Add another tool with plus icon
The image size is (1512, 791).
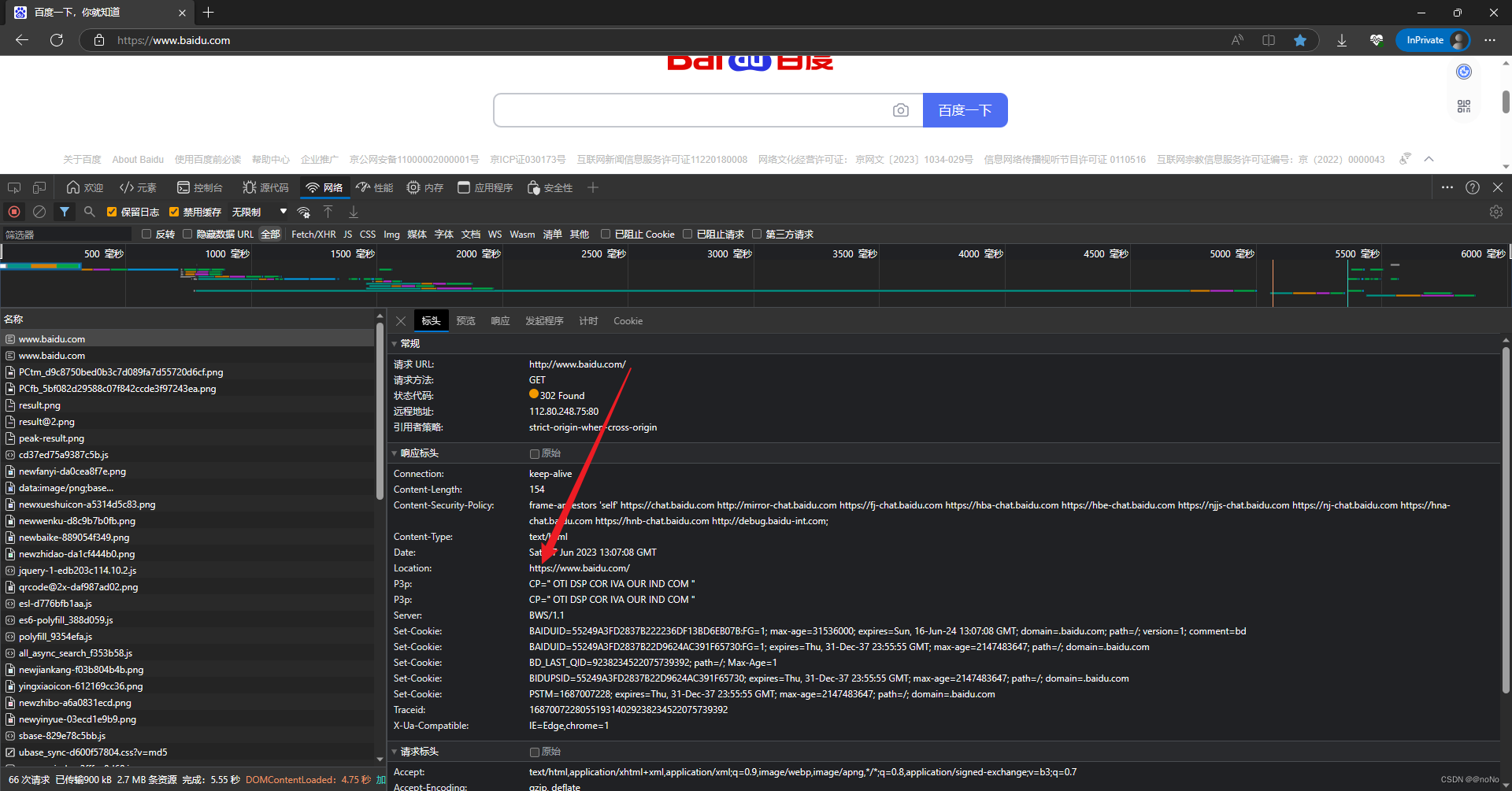pyautogui.click(x=593, y=187)
